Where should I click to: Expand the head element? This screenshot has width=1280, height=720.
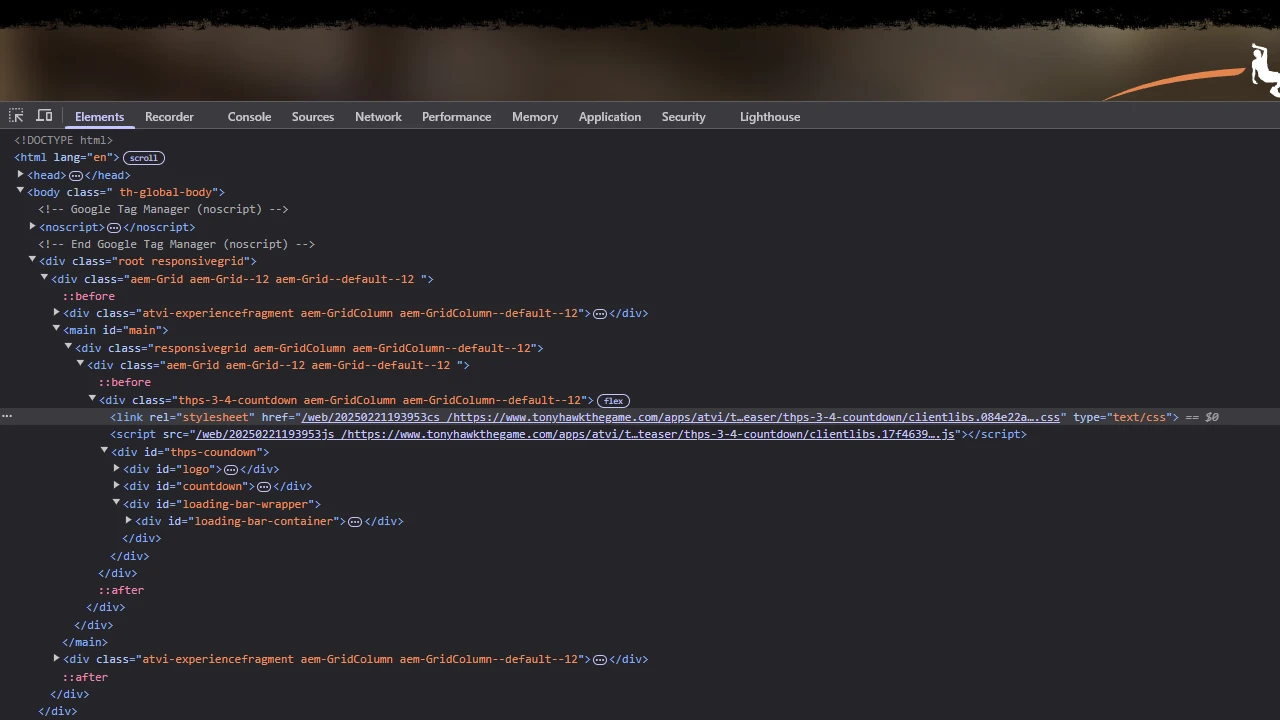(20, 174)
